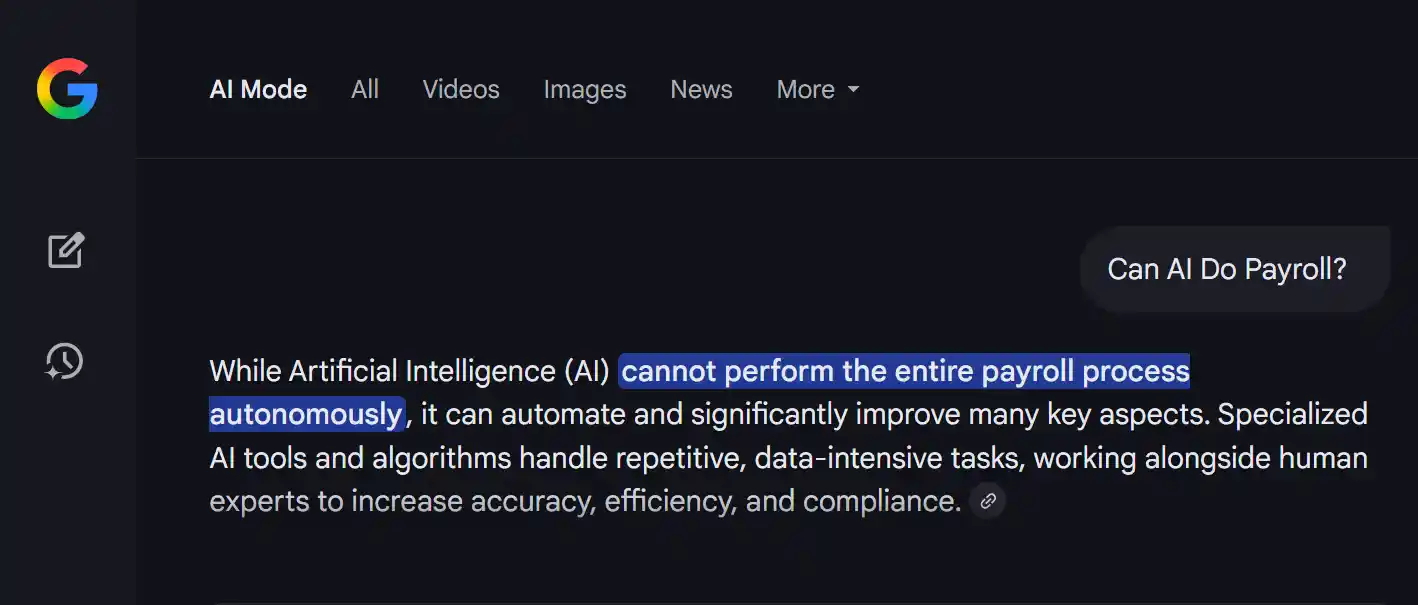Open the AI Mode history icon

tap(65, 361)
